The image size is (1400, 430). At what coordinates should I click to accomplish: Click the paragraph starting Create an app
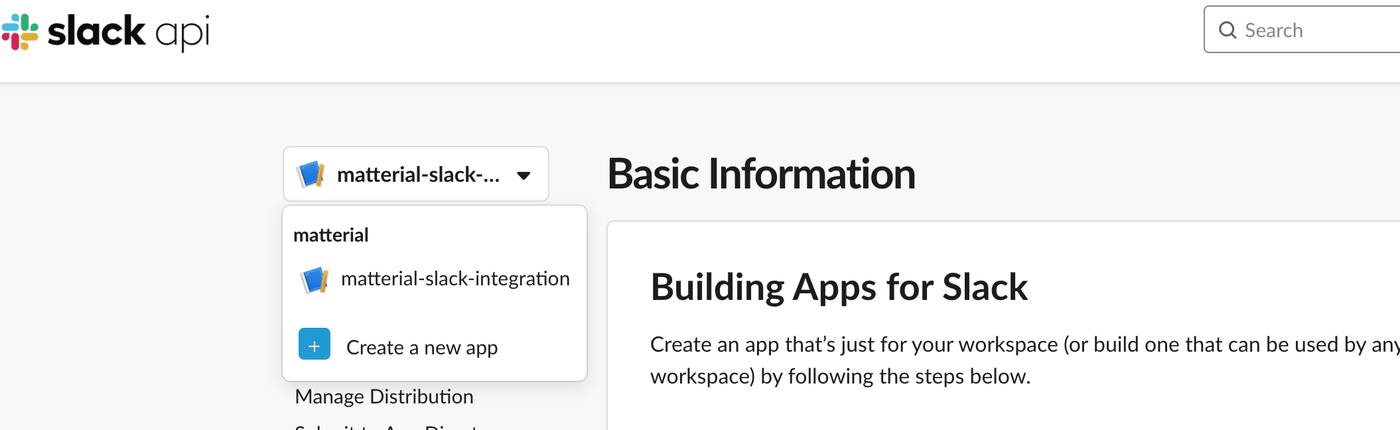1025,361
